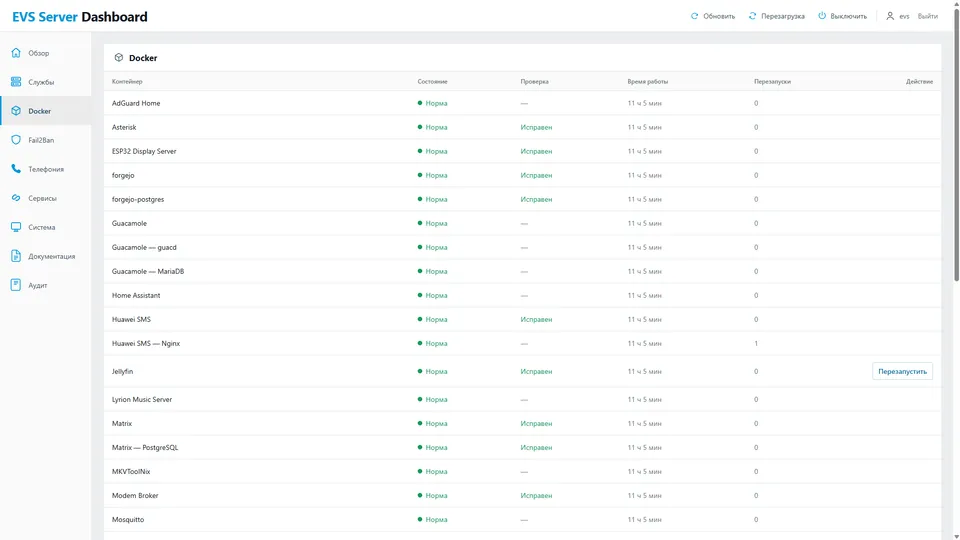Click the Исправен check for Huawei SMS
The width and height of the screenshot is (960, 540).
point(536,320)
